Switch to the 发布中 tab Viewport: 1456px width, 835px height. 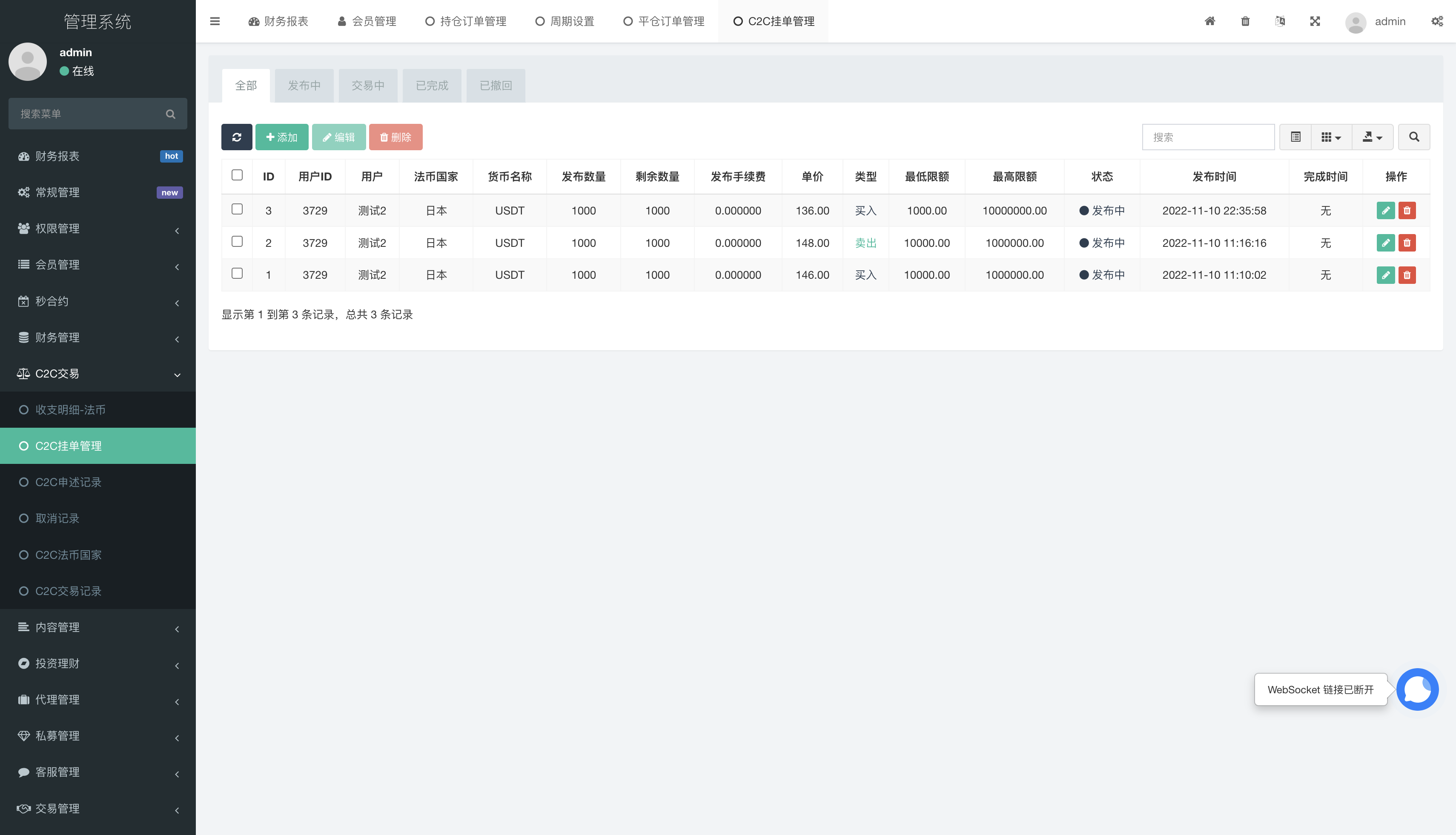[x=304, y=86]
